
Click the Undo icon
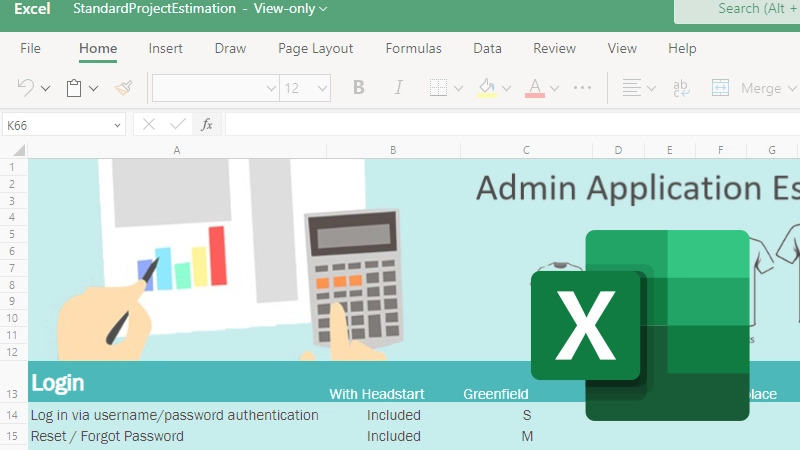(x=26, y=88)
